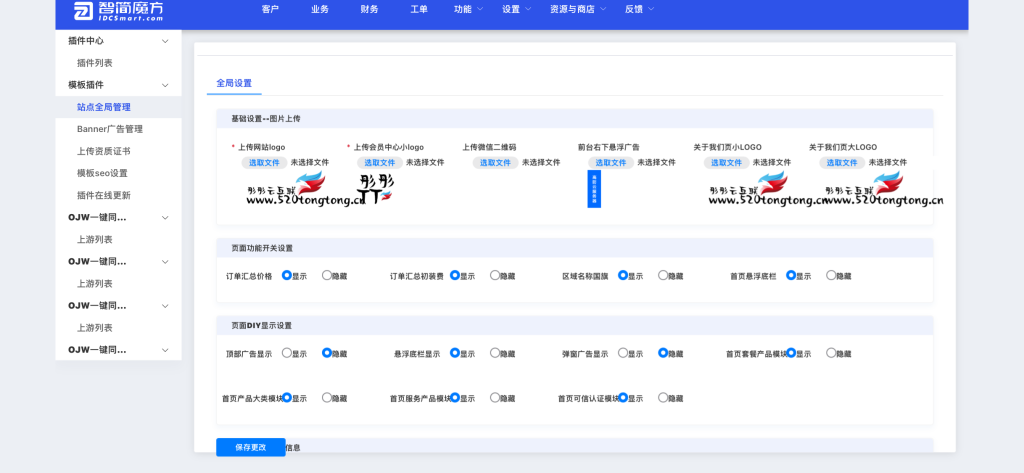Open the 功能 dropdown menu
The width and height of the screenshot is (1024, 473).
[467, 9]
